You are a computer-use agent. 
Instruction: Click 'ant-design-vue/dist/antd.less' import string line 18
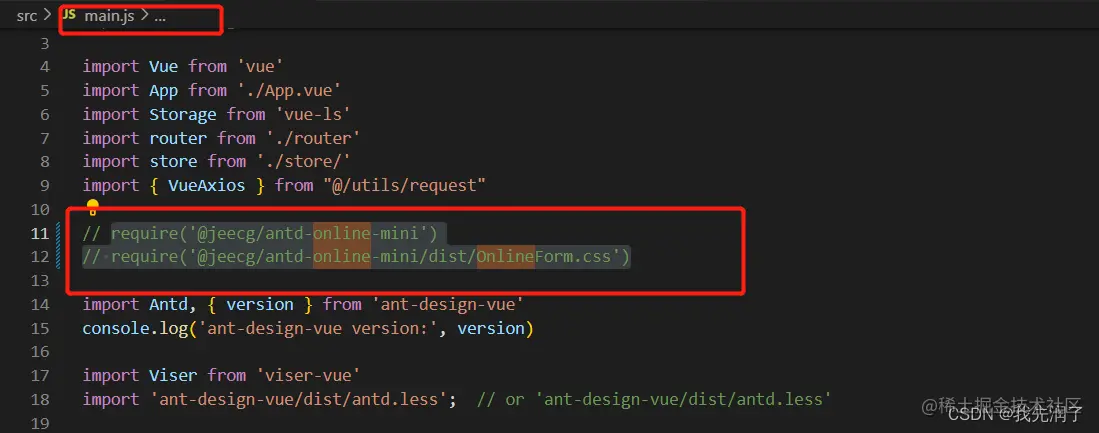point(298,399)
